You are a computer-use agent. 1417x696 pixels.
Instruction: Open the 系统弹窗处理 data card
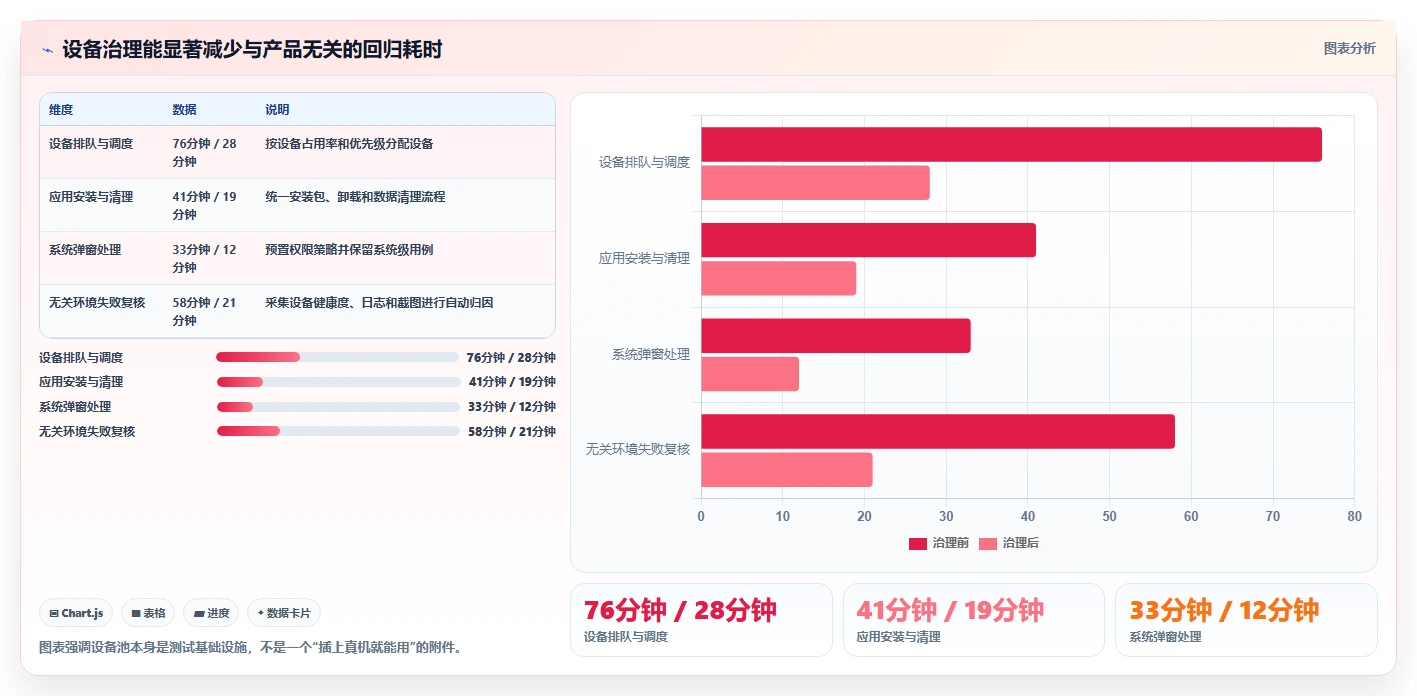(x=1246, y=620)
